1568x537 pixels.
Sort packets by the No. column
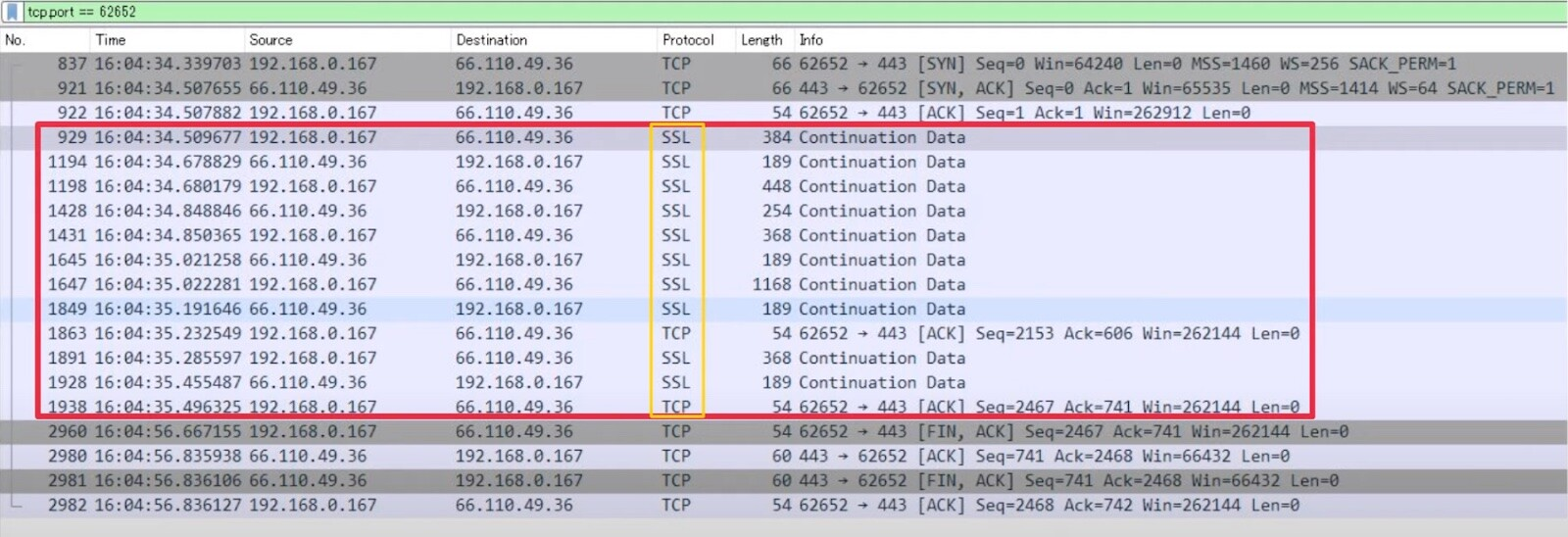click(16, 40)
